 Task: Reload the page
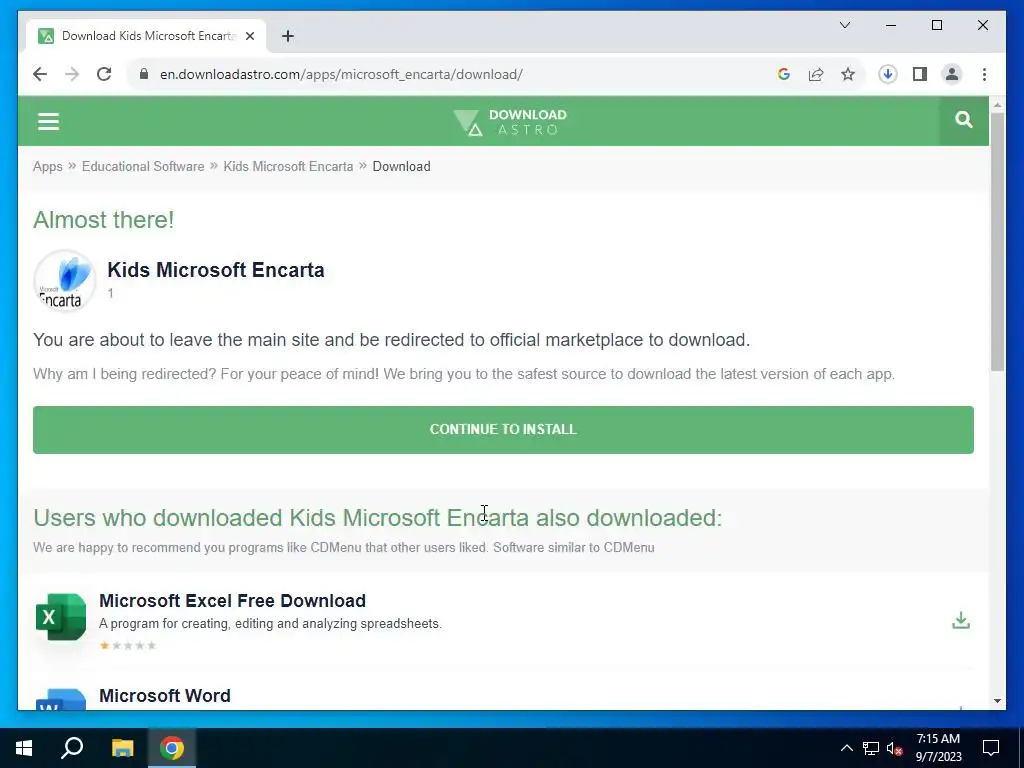[x=104, y=74]
